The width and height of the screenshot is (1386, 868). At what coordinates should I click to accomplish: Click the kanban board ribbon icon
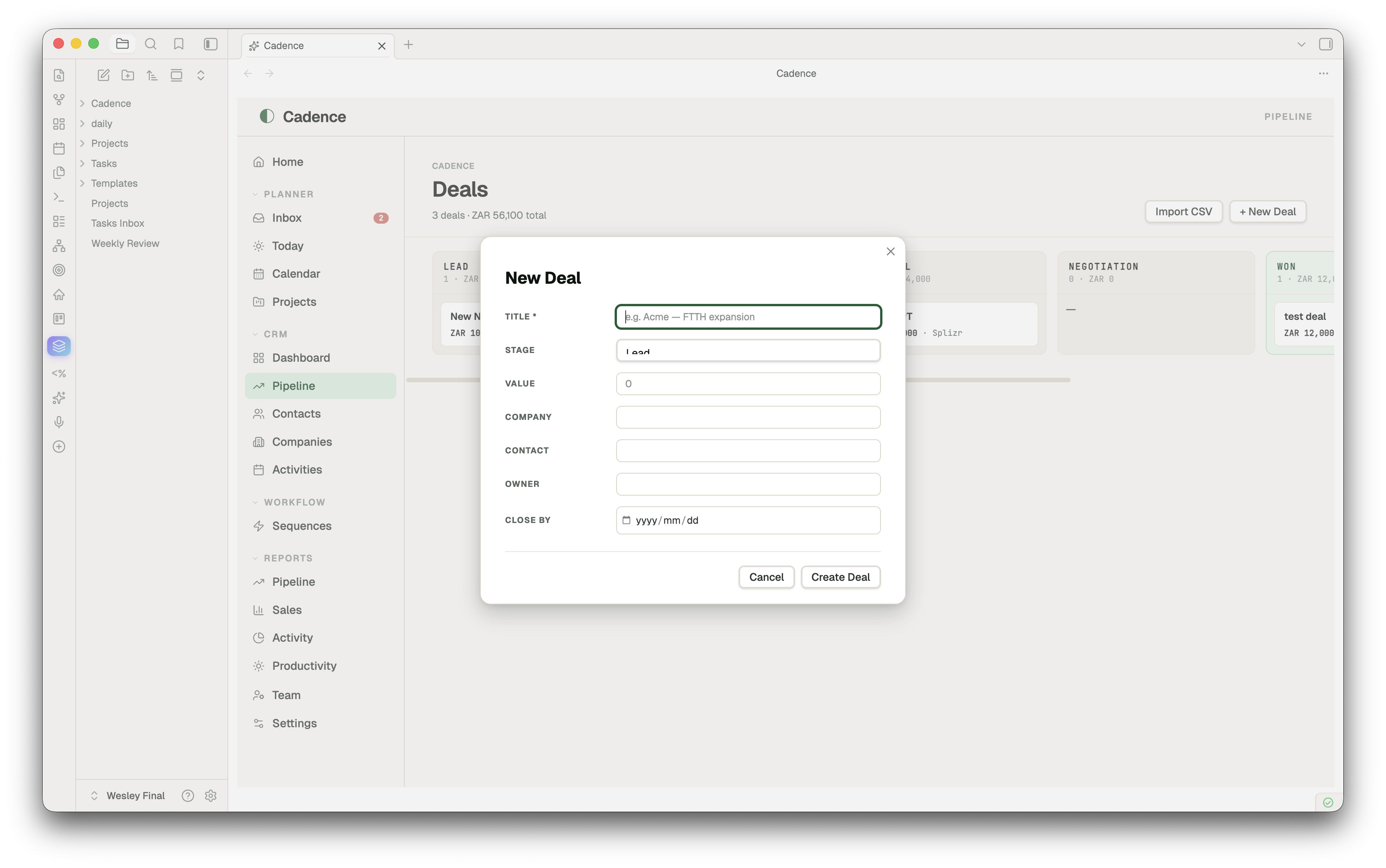tap(59, 319)
